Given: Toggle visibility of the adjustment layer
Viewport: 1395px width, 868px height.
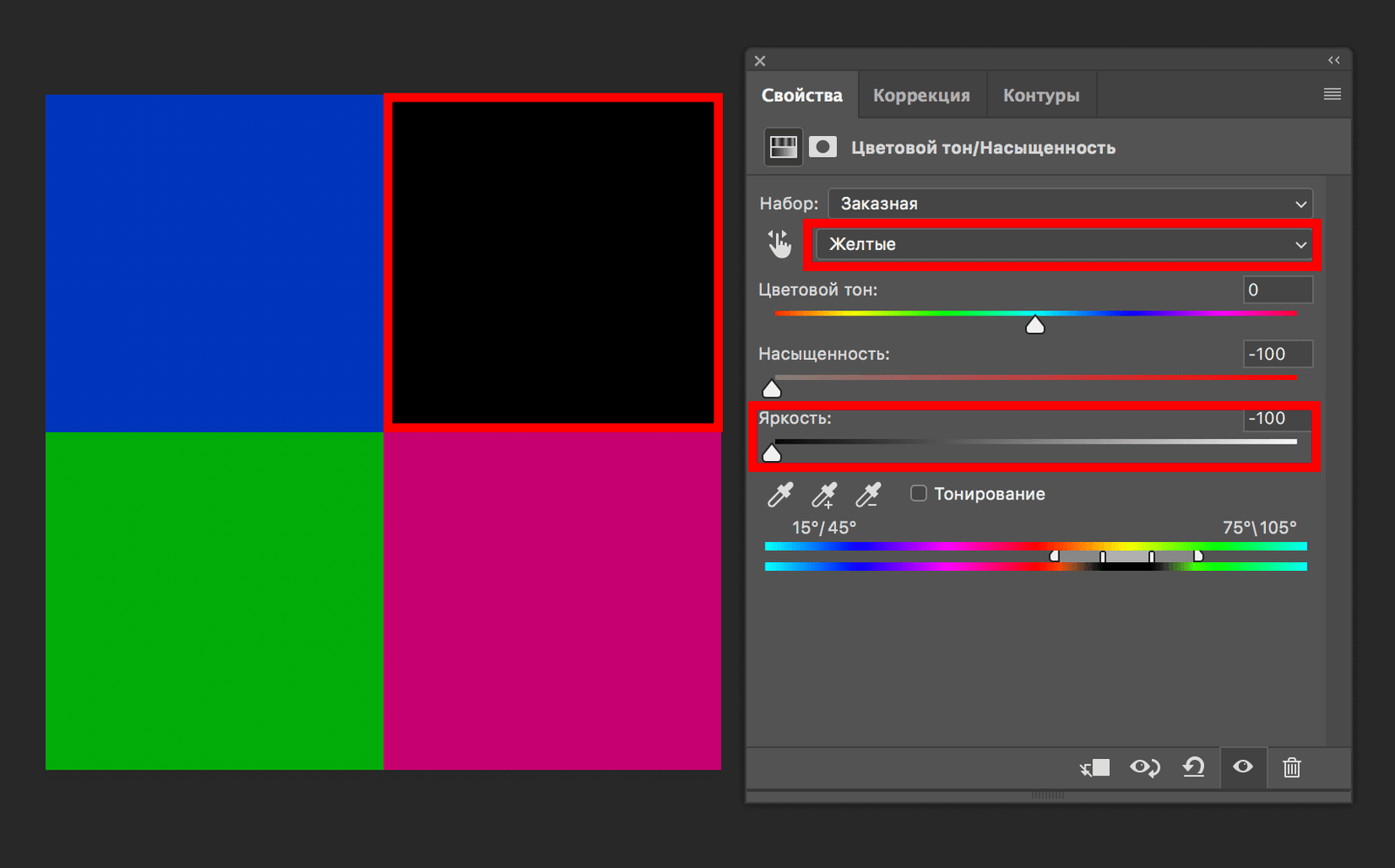Looking at the screenshot, I should [x=1242, y=768].
